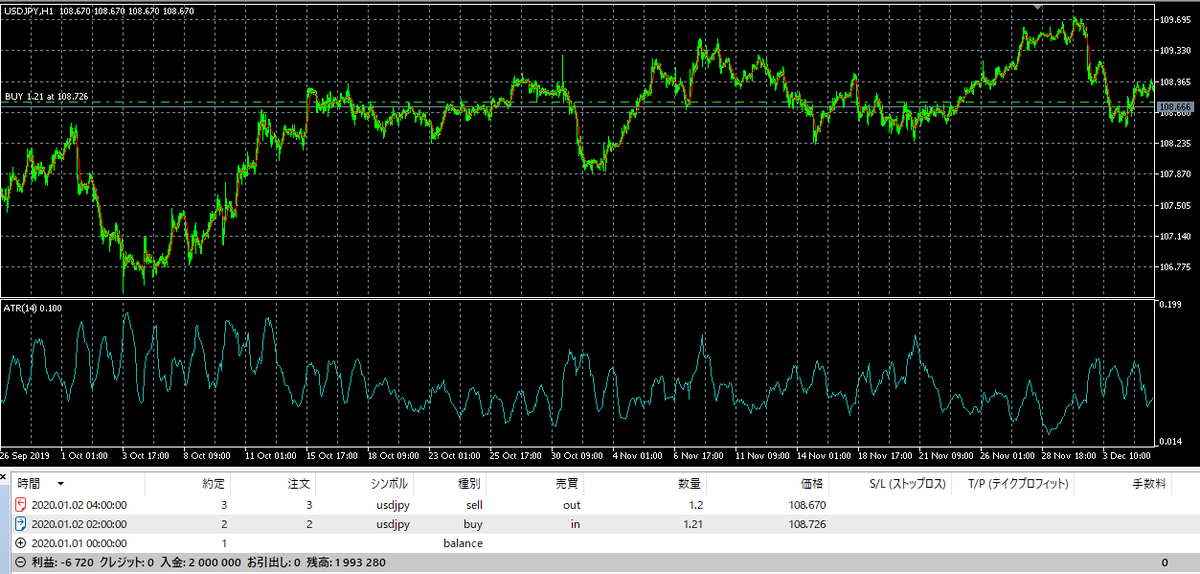Click the BUY 1.21 at 108.726 trade level label
Image resolution: width=1200 pixels, height=574 pixels.
point(46,96)
